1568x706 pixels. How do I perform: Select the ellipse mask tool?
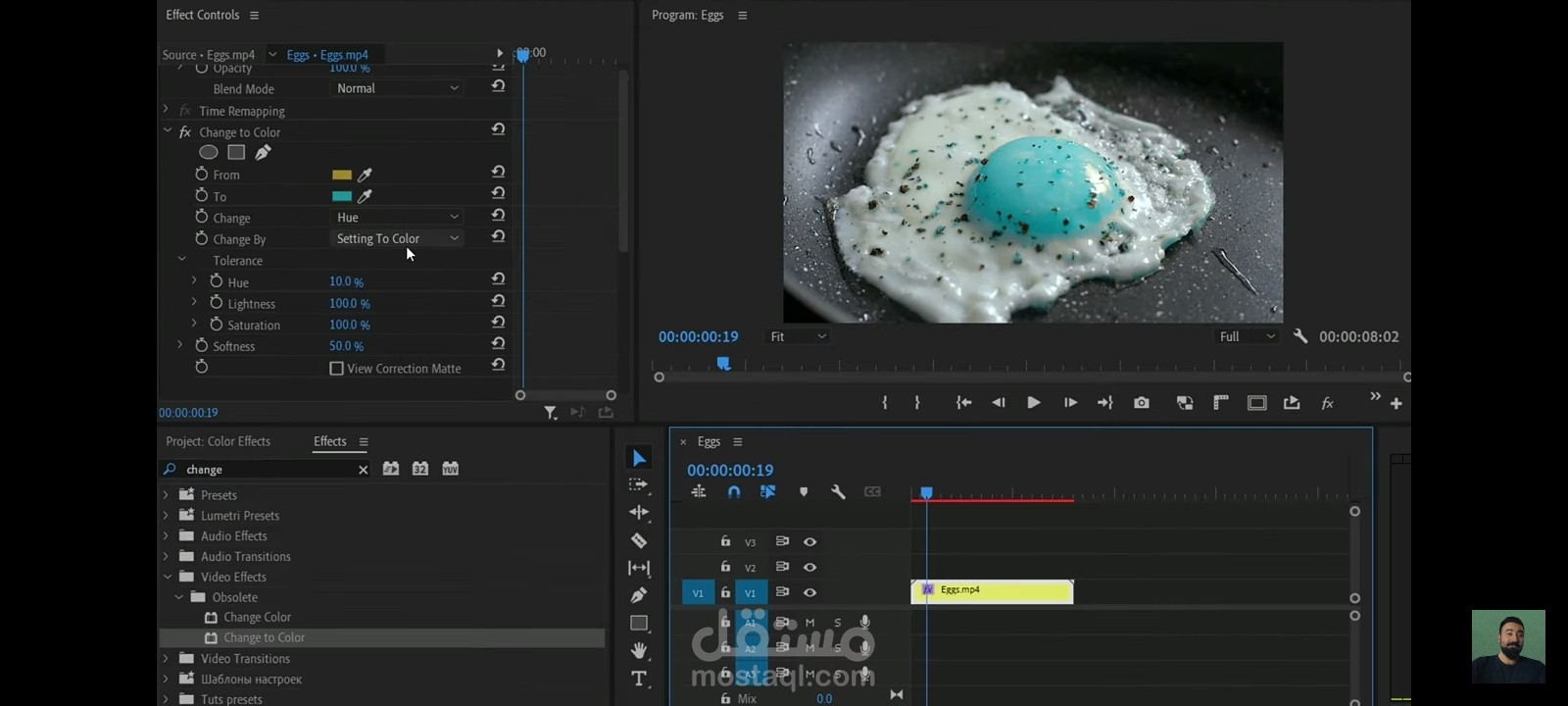coord(209,152)
